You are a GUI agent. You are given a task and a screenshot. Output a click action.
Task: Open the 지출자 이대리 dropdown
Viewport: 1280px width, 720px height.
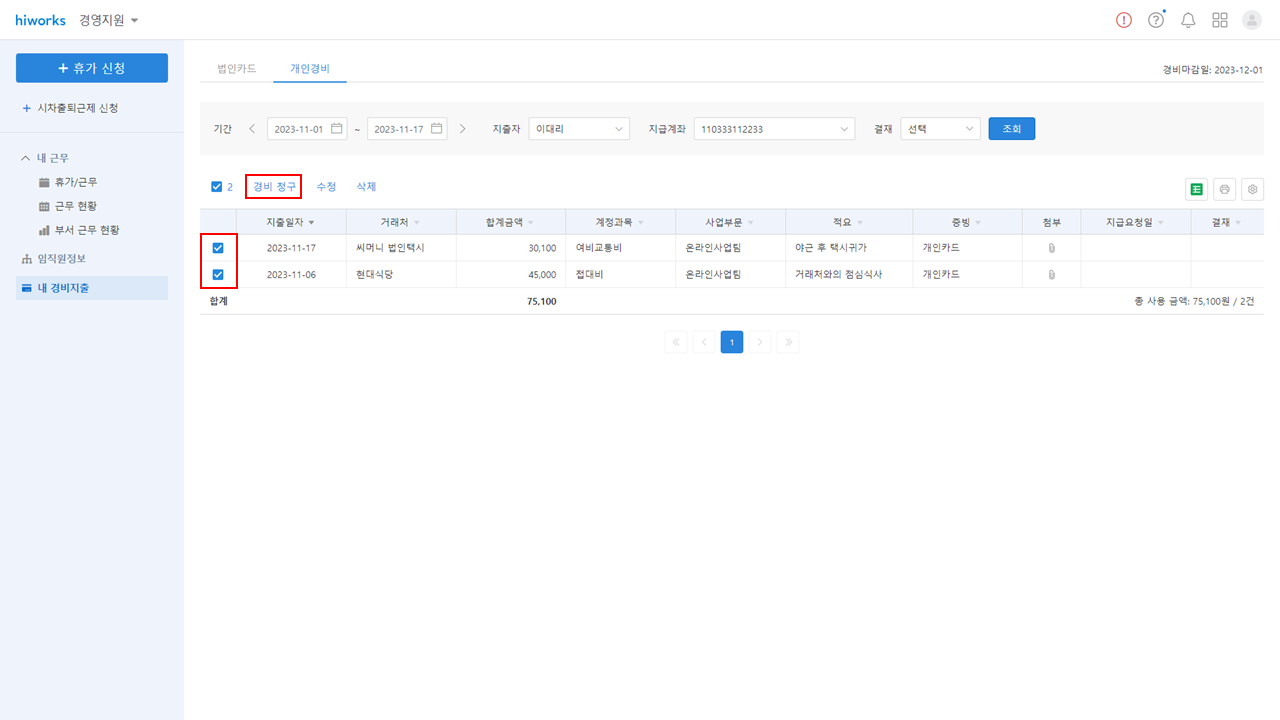coord(579,129)
